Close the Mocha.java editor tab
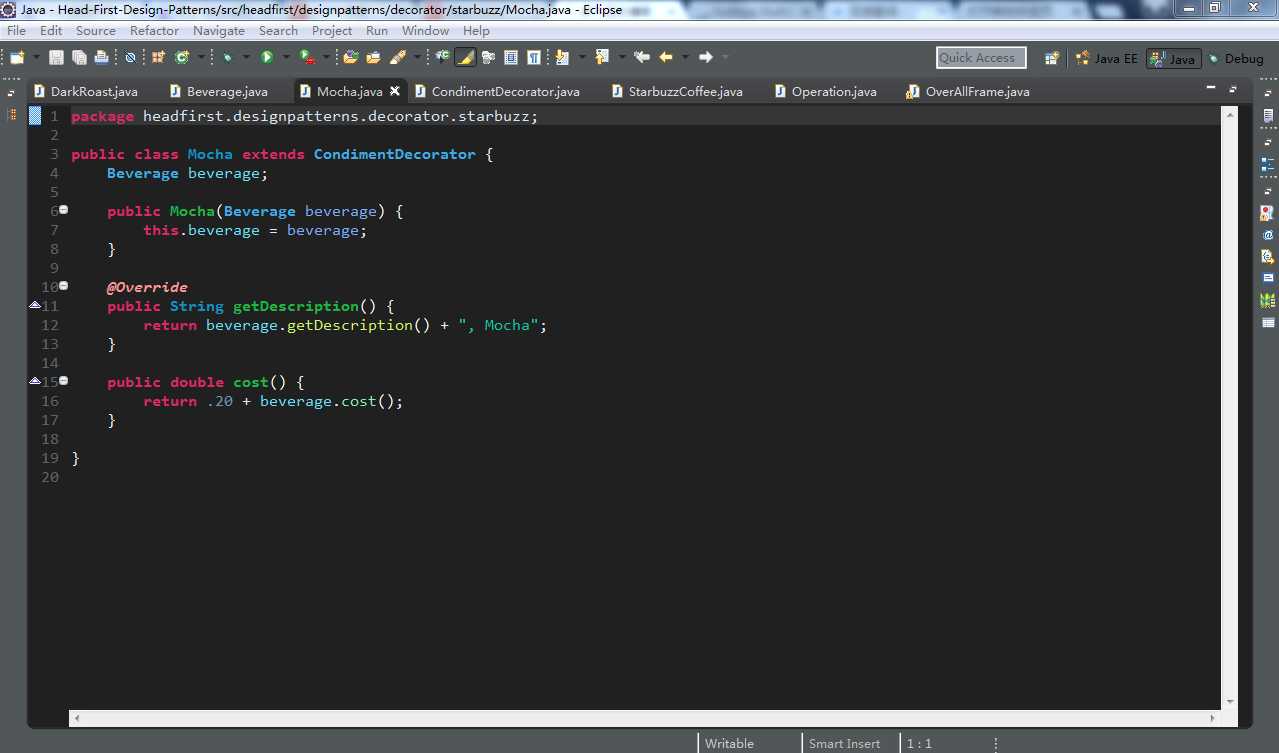The image size is (1279, 753). click(395, 91)
